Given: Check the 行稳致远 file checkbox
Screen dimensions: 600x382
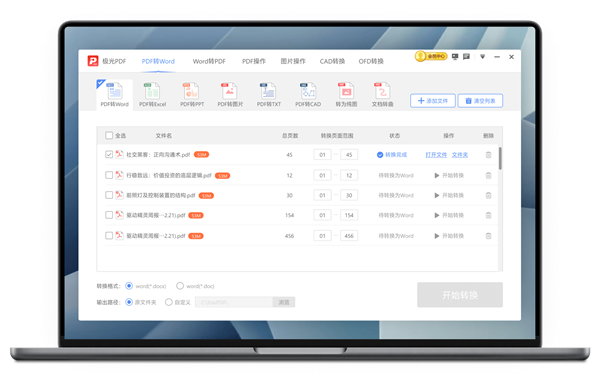Looking at the screenshot, I should tap(109, 175).
